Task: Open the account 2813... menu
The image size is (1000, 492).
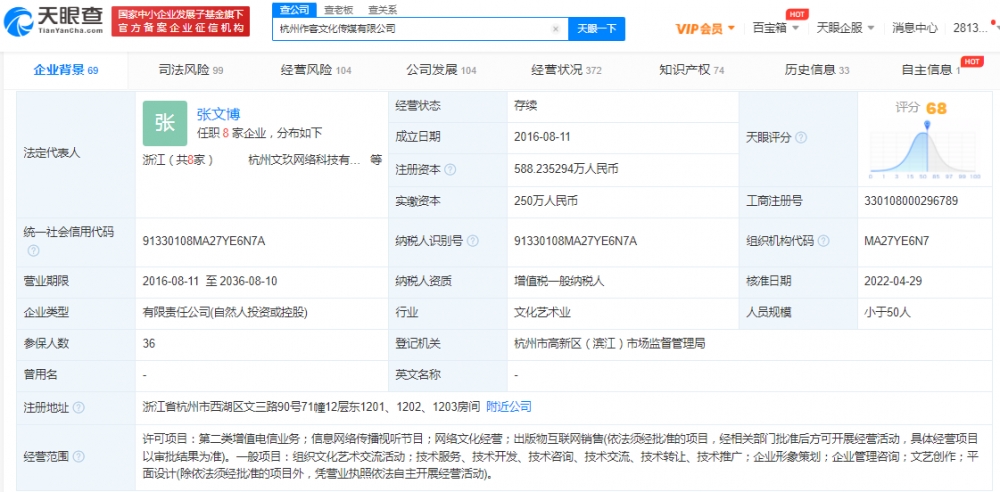Action: [x=970, y=28]
